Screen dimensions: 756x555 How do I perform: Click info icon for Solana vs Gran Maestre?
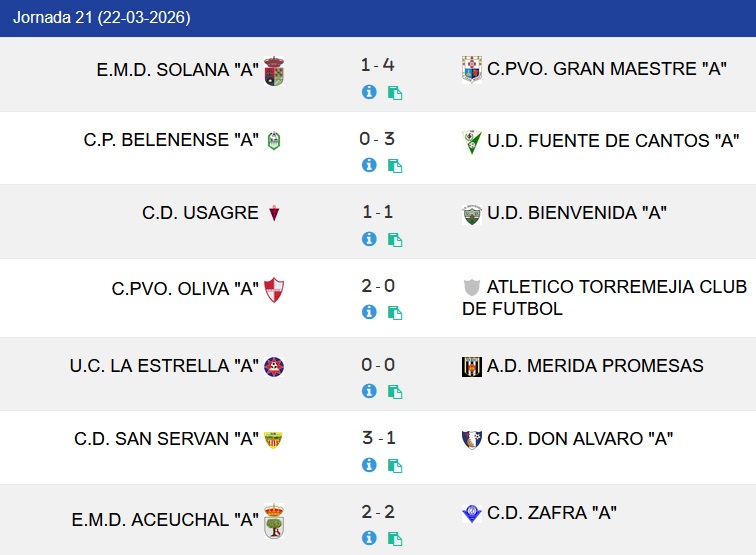tap(369, 92)
